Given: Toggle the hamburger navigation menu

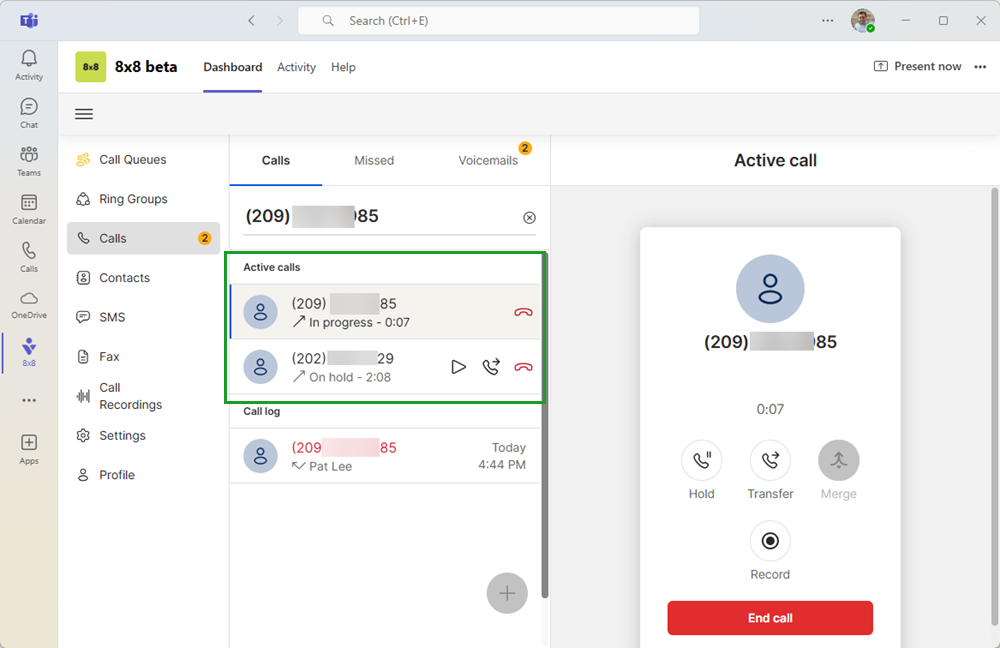Looking at the screenshot, I should click(x=84, y=114).
